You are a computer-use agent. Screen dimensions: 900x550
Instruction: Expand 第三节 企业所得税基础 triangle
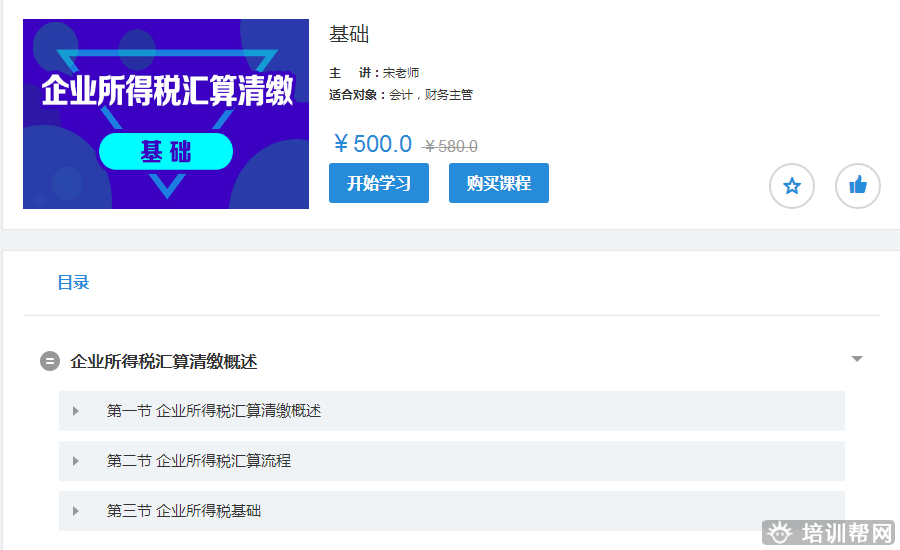(76, 511)
